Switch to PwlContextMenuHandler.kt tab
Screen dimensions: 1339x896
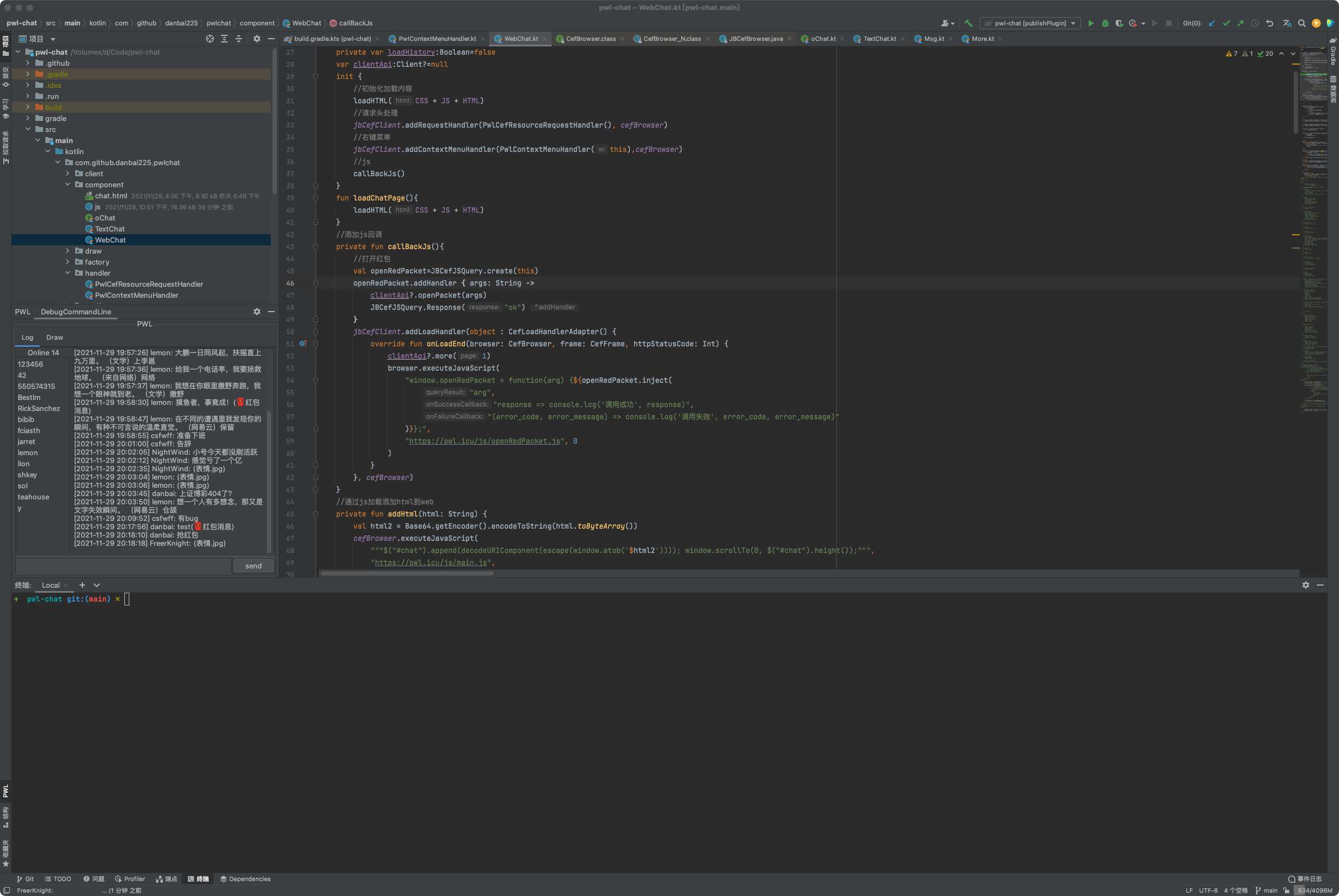tap(437, 39)
